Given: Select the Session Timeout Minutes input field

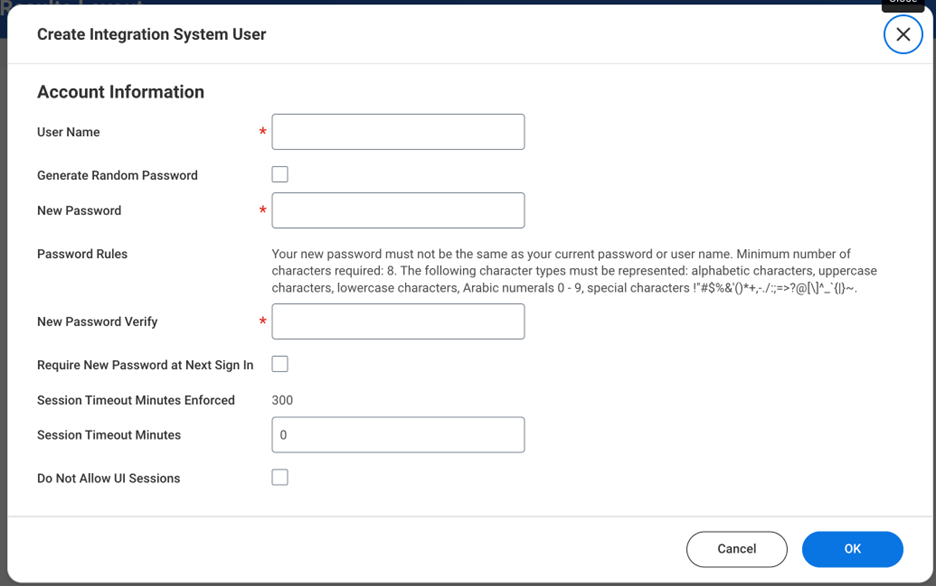Looking at the screenshot, I should pos(398,435).
